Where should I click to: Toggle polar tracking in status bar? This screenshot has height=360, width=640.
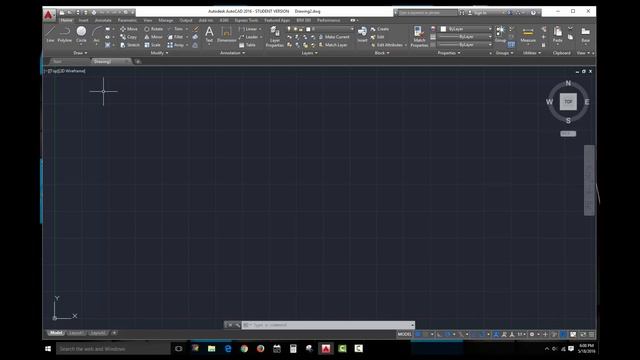pos(448,334)
